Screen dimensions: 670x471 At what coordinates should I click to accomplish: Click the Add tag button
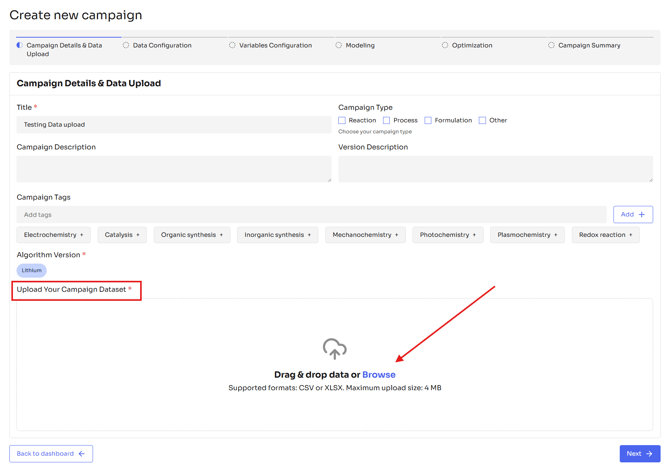(633, 215)
